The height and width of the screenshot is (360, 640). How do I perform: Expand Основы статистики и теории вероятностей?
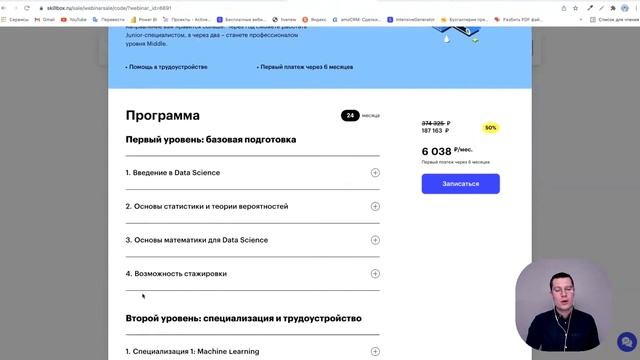pos(375,207)
